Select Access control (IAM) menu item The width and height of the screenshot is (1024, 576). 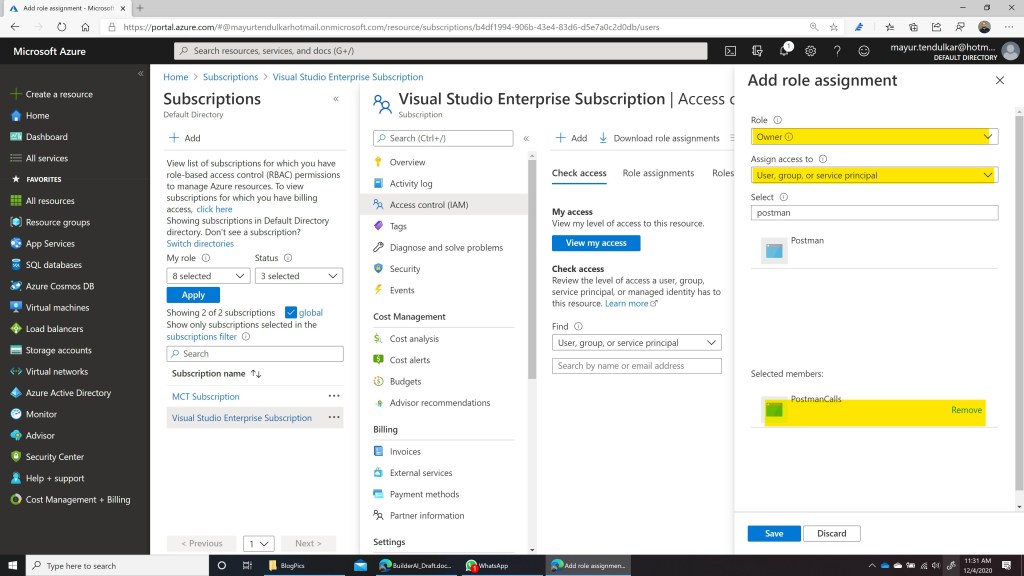click(x=428, y=205)
